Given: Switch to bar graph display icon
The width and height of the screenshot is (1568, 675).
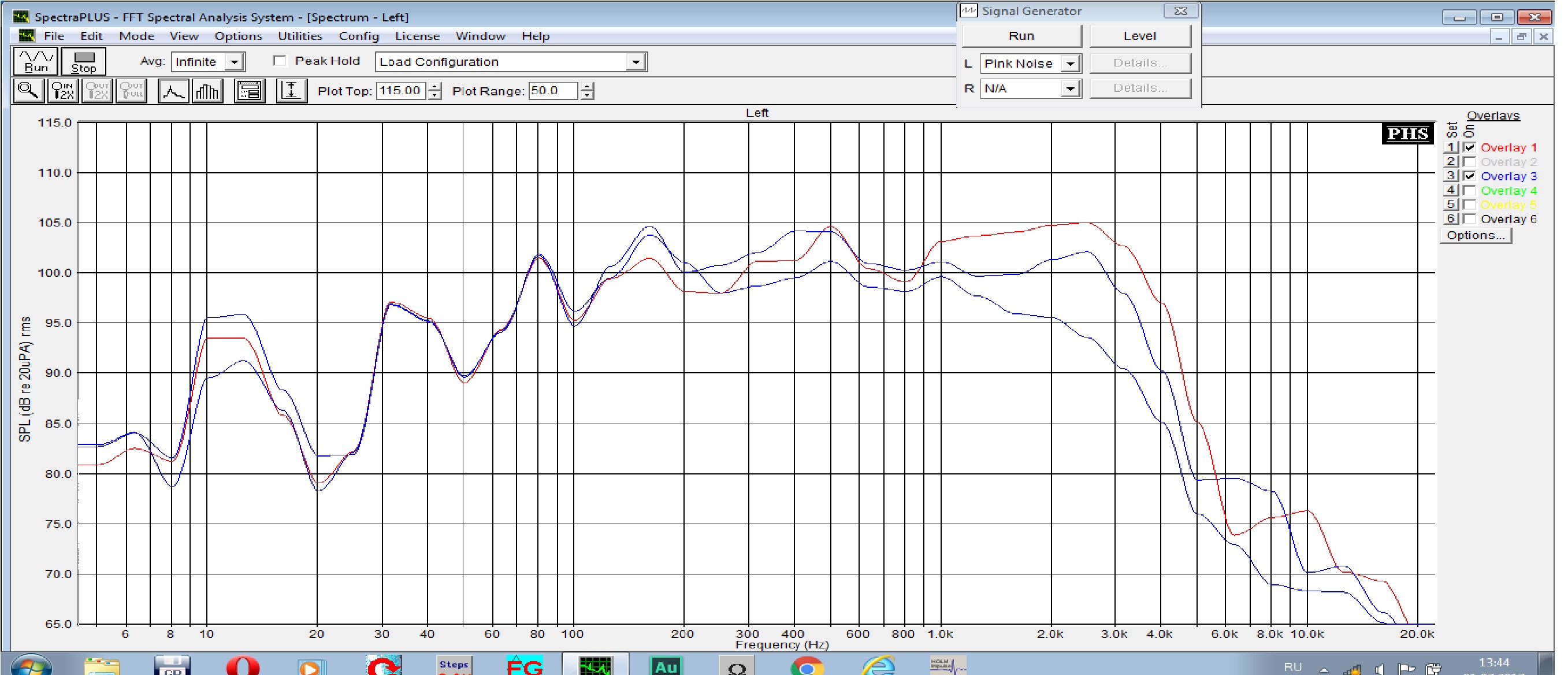Looking at the screenshot, I should [x=207, y=91].
